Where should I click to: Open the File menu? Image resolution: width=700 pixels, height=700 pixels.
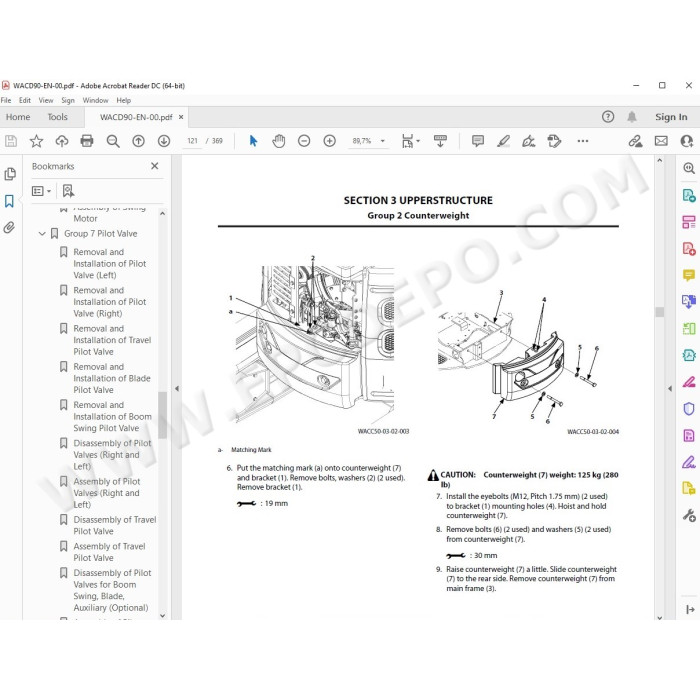6,100
